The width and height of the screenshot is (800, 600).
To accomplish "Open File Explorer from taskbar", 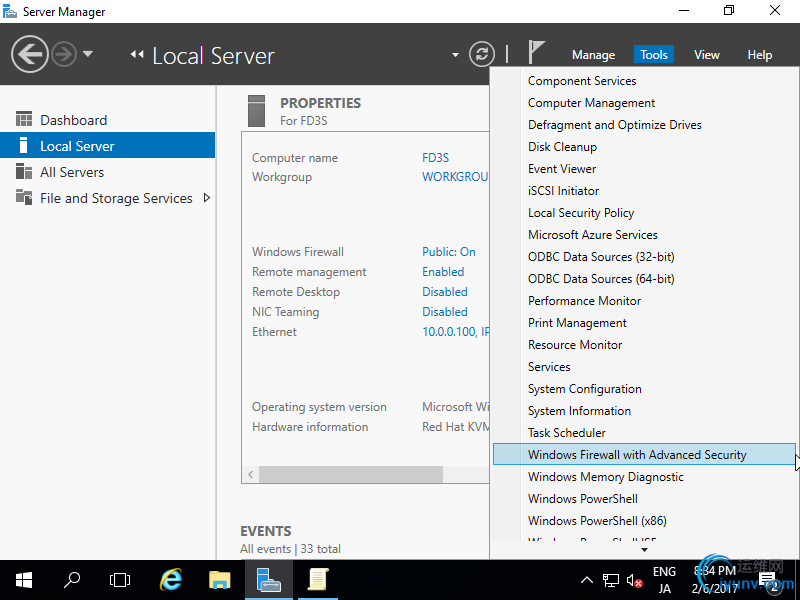I will click(x=219, y=580).
